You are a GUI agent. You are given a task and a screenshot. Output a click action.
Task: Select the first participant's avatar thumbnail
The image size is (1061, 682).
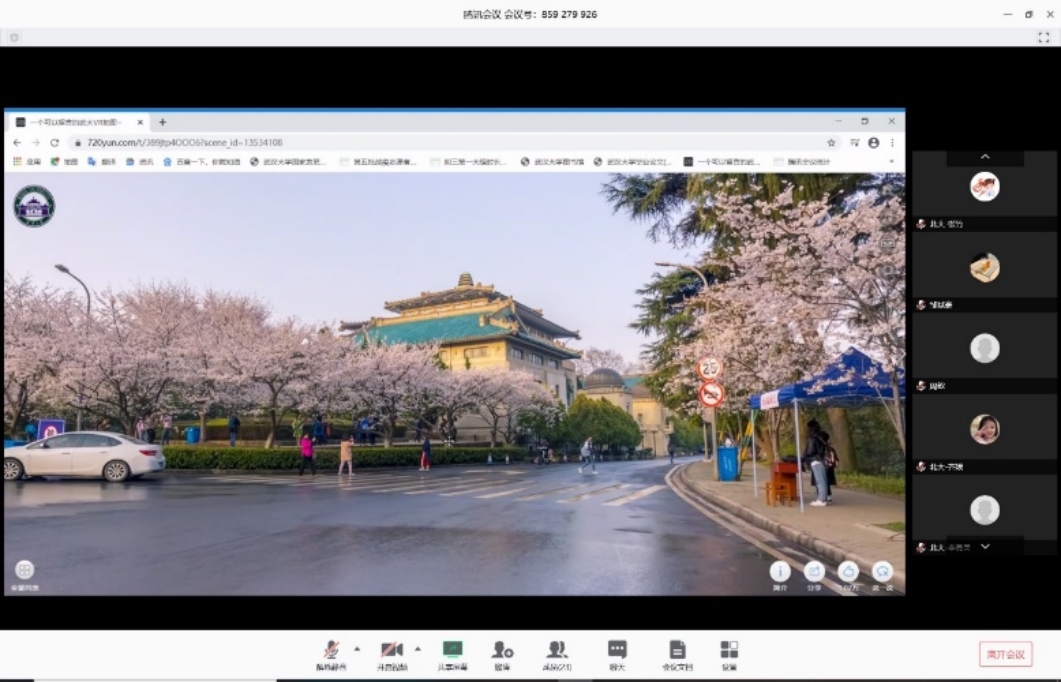984,187
